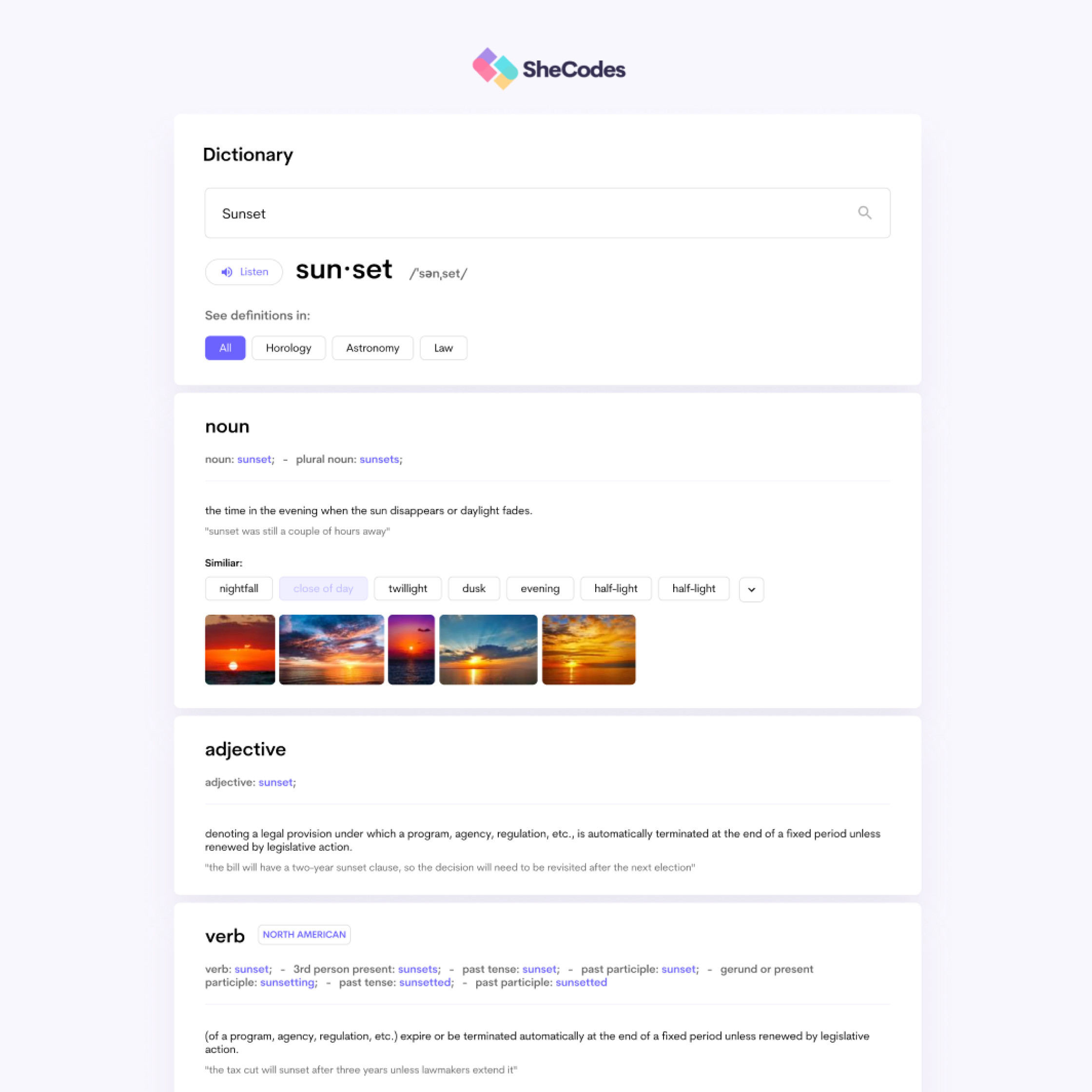This screenshot has width=1092, height=1092.
Task: Select the Astronomy category filter
Action: (x=372, y=348)
